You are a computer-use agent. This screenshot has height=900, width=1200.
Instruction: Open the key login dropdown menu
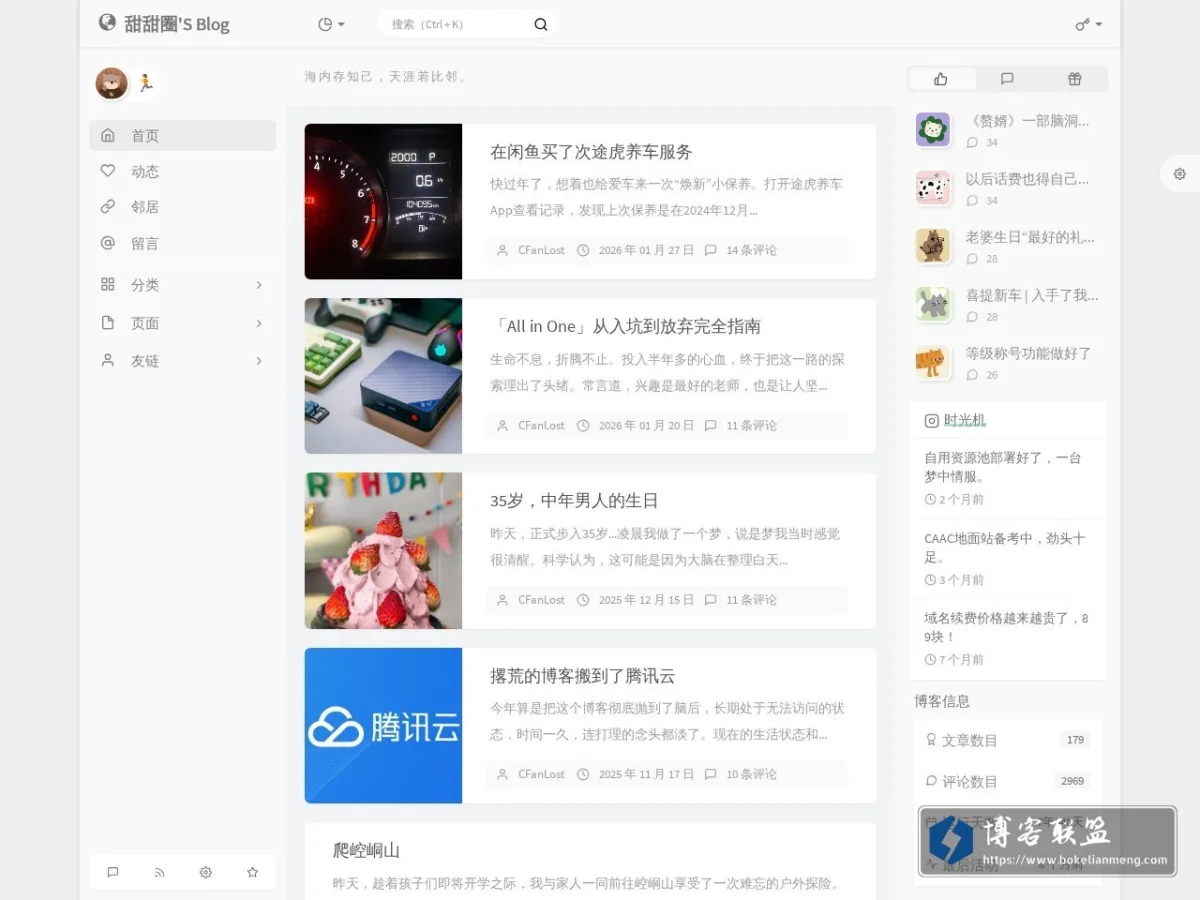click(1088, 24)
